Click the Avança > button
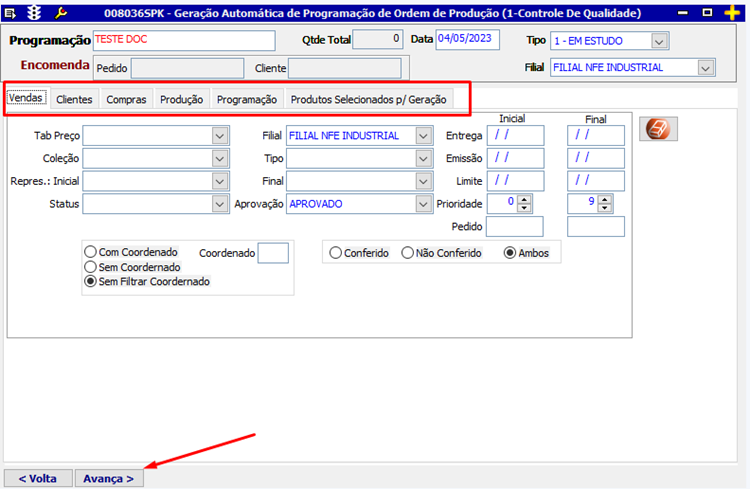The height and width of the screenshot is (489, 750). click(109, 478)
